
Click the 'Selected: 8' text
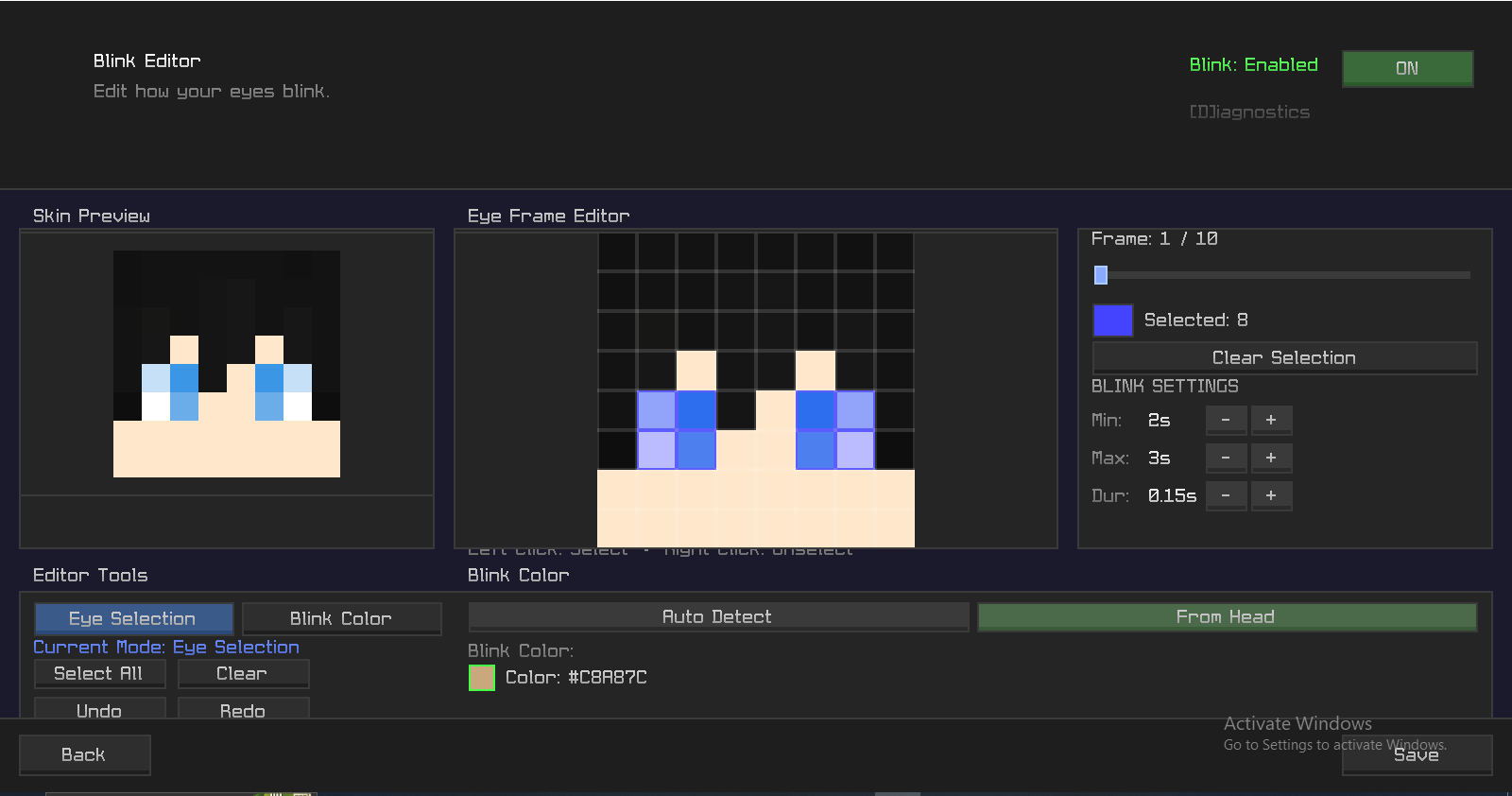(x=1195, y=320)
